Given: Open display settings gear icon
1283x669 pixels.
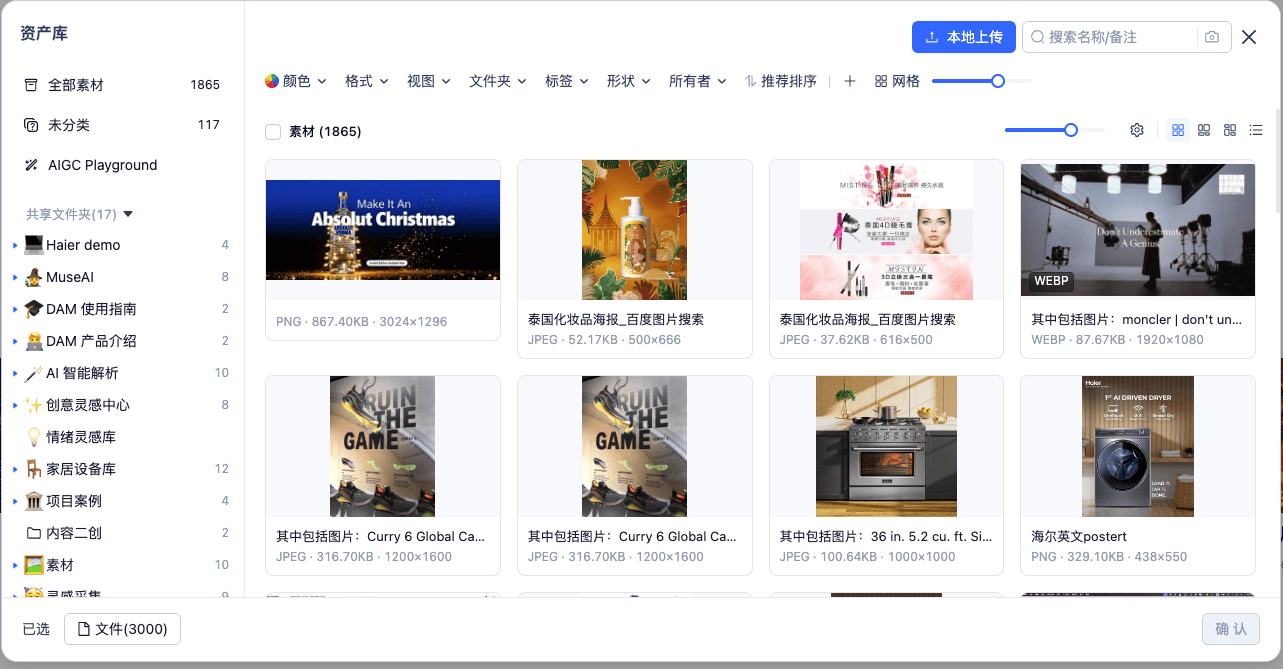Looking at the screenshot, I should pos(1137,130).
